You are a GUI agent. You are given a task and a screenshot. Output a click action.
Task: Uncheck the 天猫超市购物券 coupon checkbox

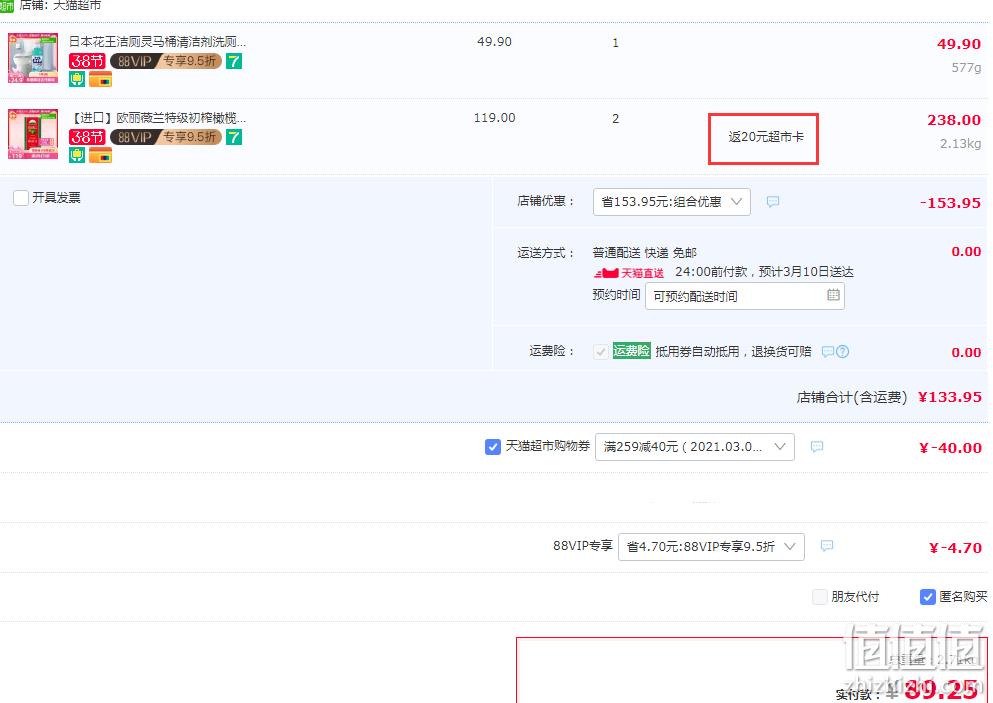click(x=493, y=446)
